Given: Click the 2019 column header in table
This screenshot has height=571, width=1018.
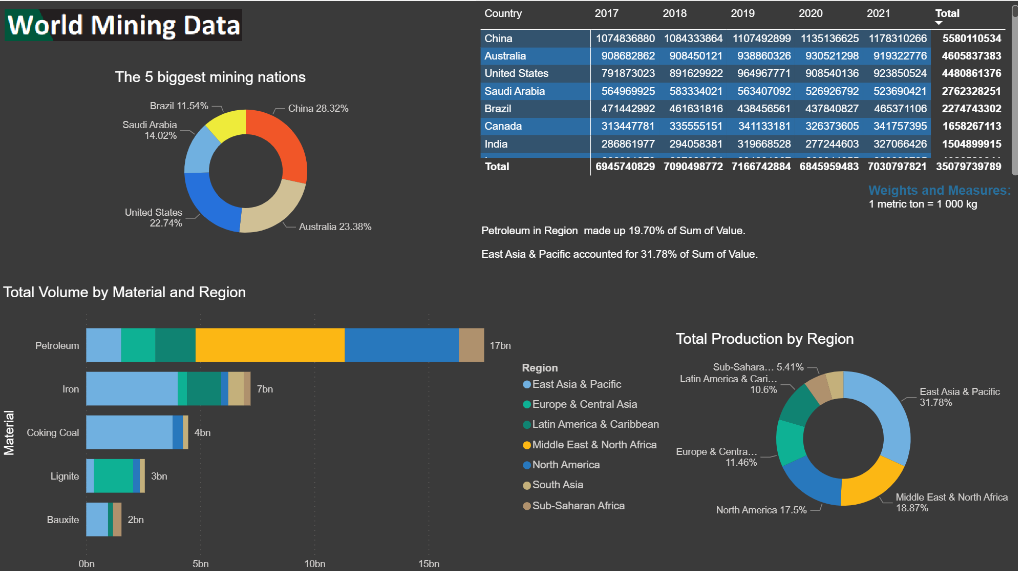Looking at the screenshot, I should point(743,13).
